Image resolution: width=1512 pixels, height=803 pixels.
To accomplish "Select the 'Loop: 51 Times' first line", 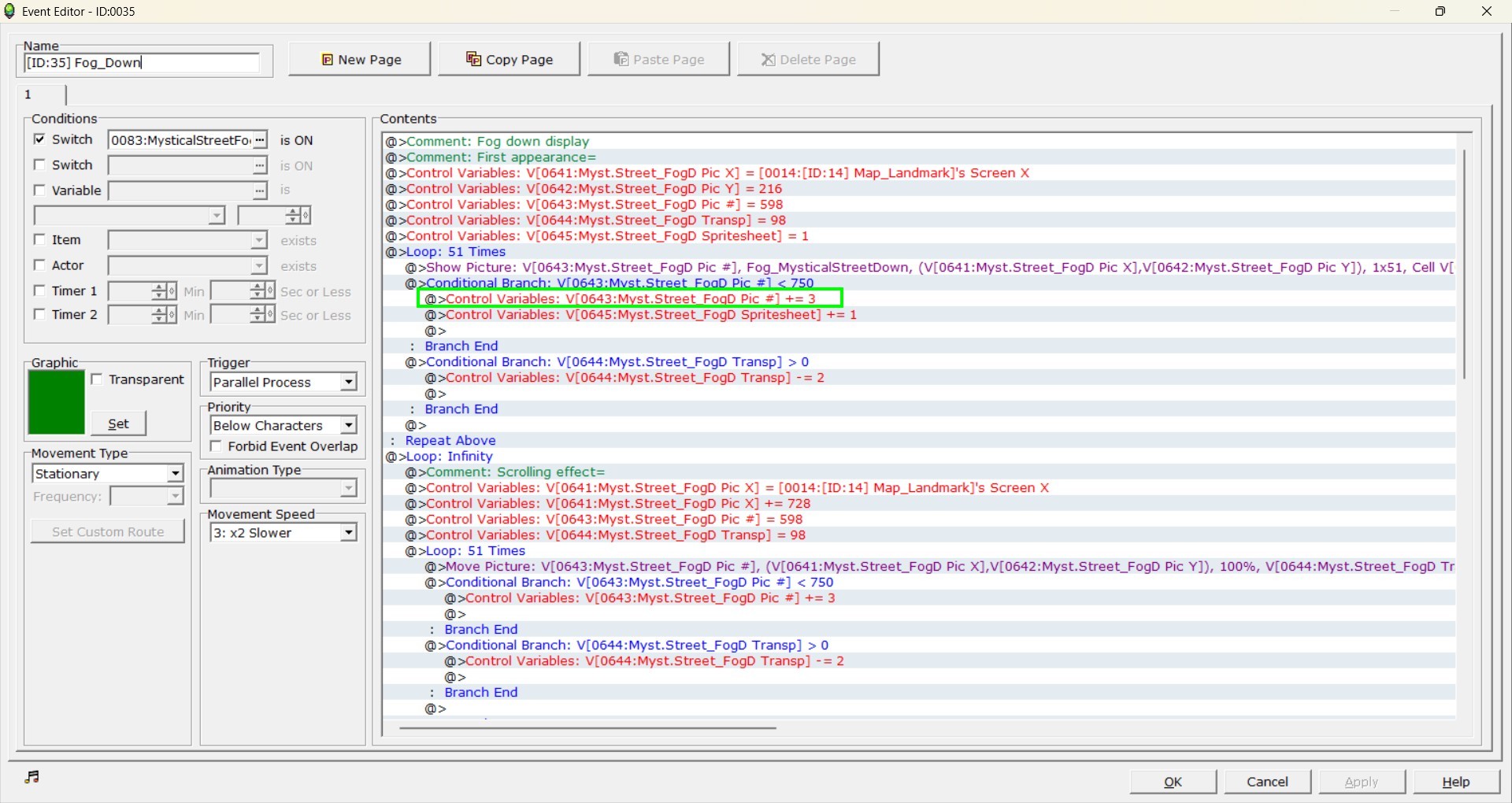I will click(x=919, y=252).
